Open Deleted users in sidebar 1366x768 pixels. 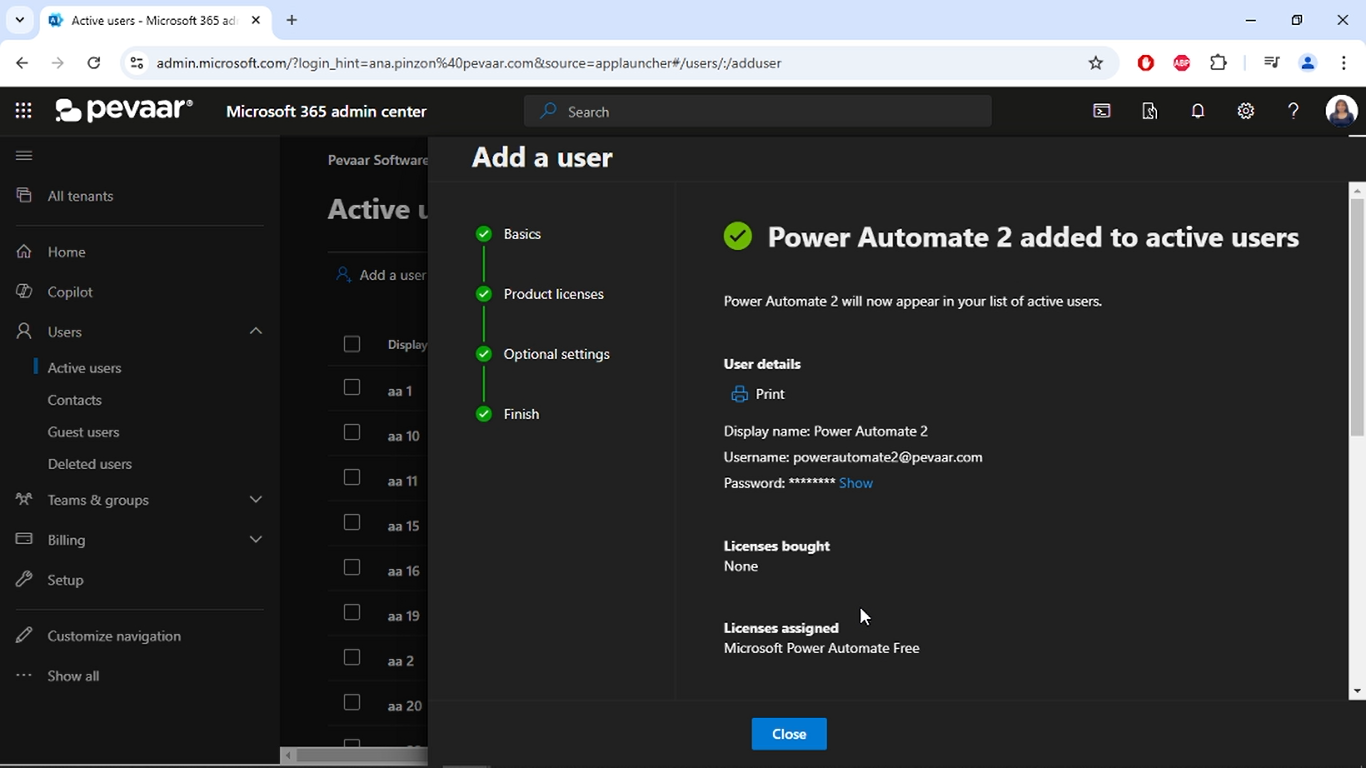point(89,464)
